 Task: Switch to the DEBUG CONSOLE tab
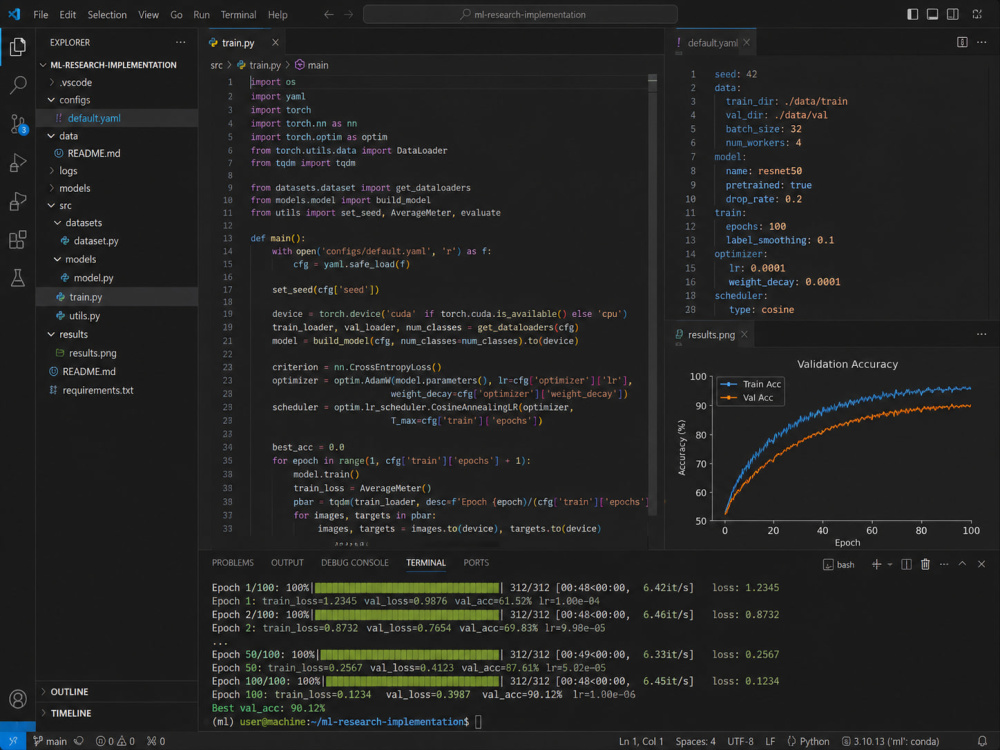click(355, 562)
